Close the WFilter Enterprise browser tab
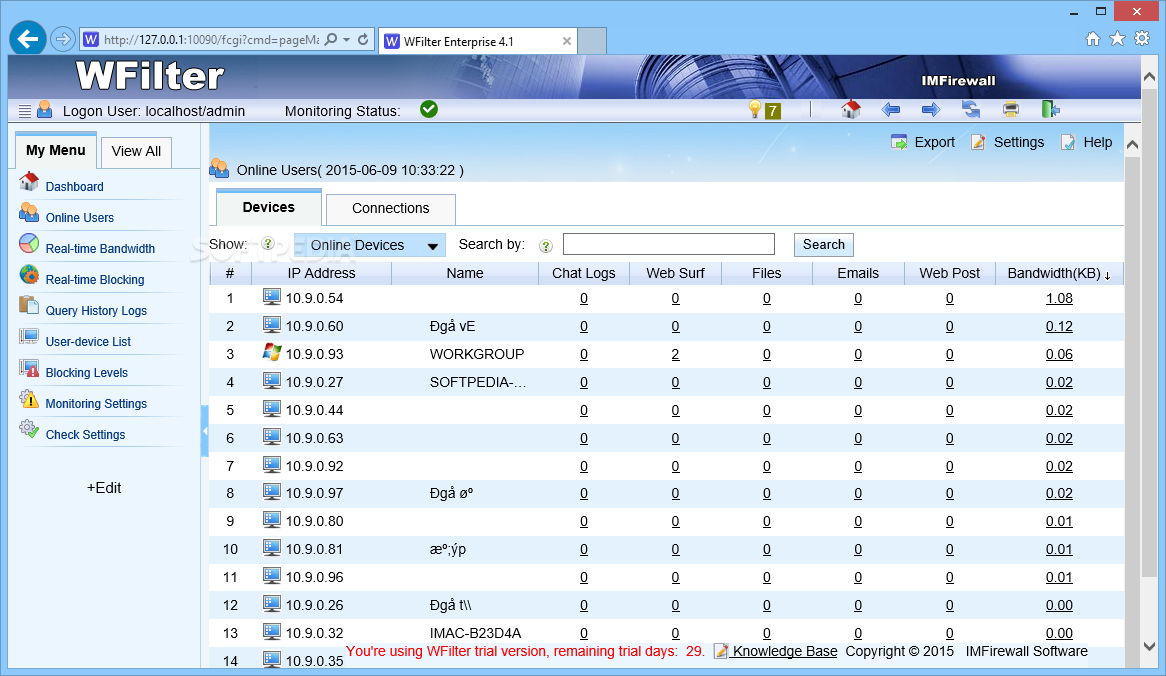Image resolution: width=1166 pixels, height=676 pixels. click(x=567, y=41)
